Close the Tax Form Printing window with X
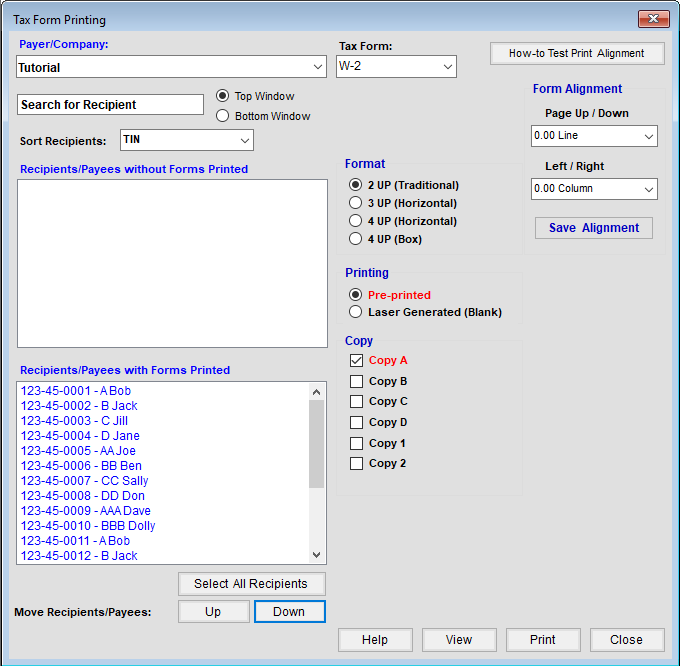This screenshot has height=666, width=681. [x=654, y=19]
